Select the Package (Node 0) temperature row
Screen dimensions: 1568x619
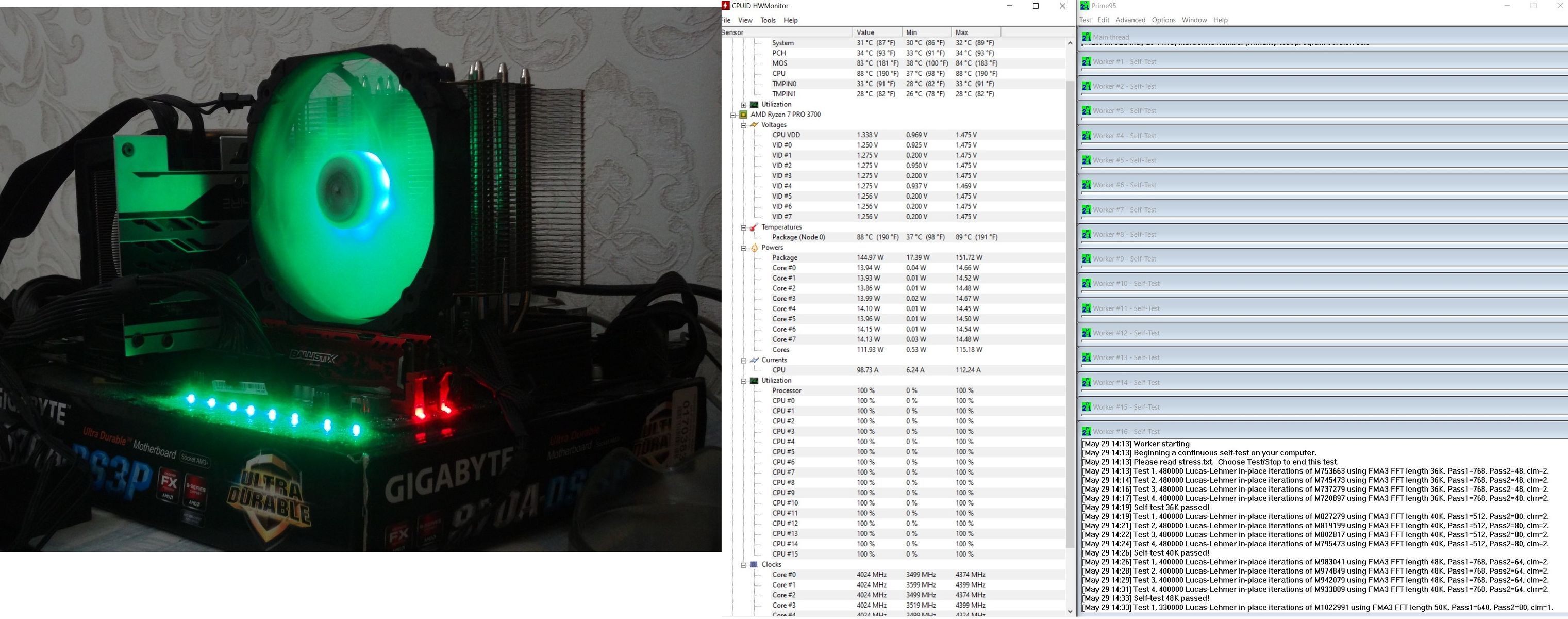798,237
